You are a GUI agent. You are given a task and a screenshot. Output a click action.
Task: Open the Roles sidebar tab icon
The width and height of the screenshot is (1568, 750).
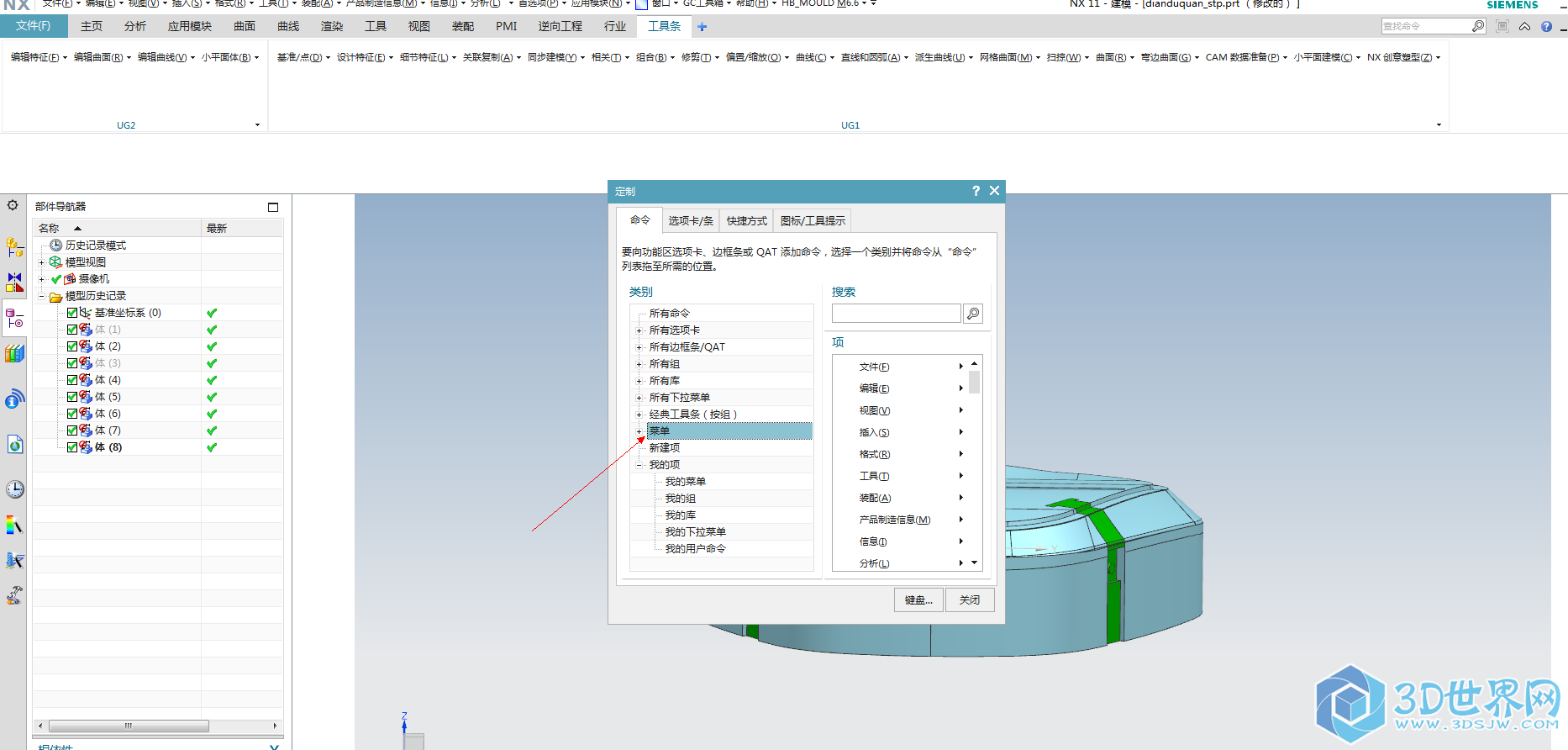14,595
